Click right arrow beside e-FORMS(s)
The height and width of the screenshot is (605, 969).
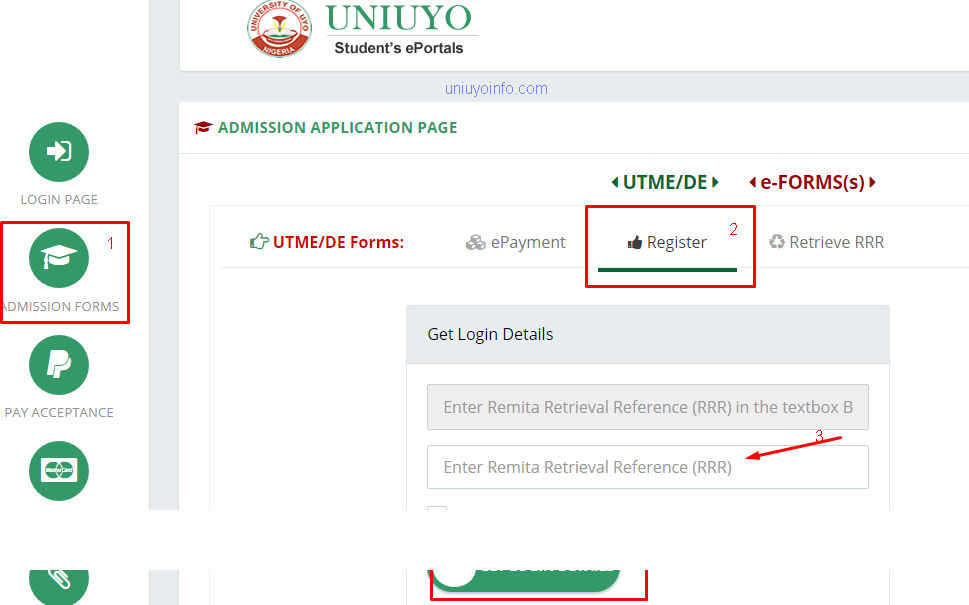pyautogui.click(x=873, y=182)
